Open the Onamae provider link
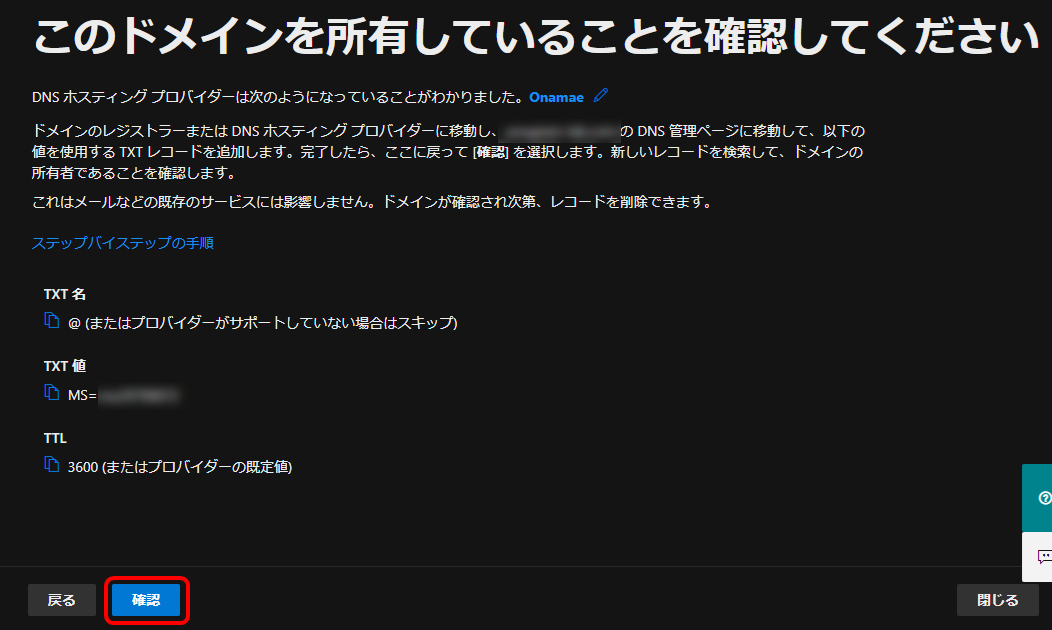Viewport: 1052px width, 630px height. (x=557, y=97)
